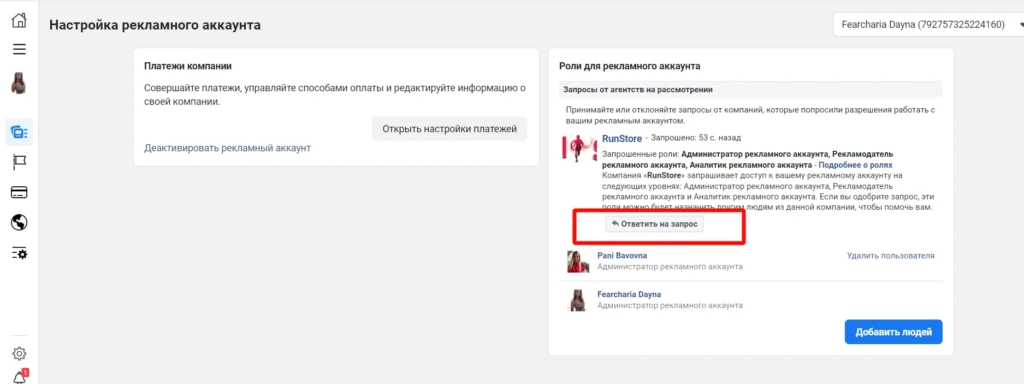Screen dimensions: 1024x384
Task: Open the Подробнее о ролях link
Action: click(x=856, y=166)
